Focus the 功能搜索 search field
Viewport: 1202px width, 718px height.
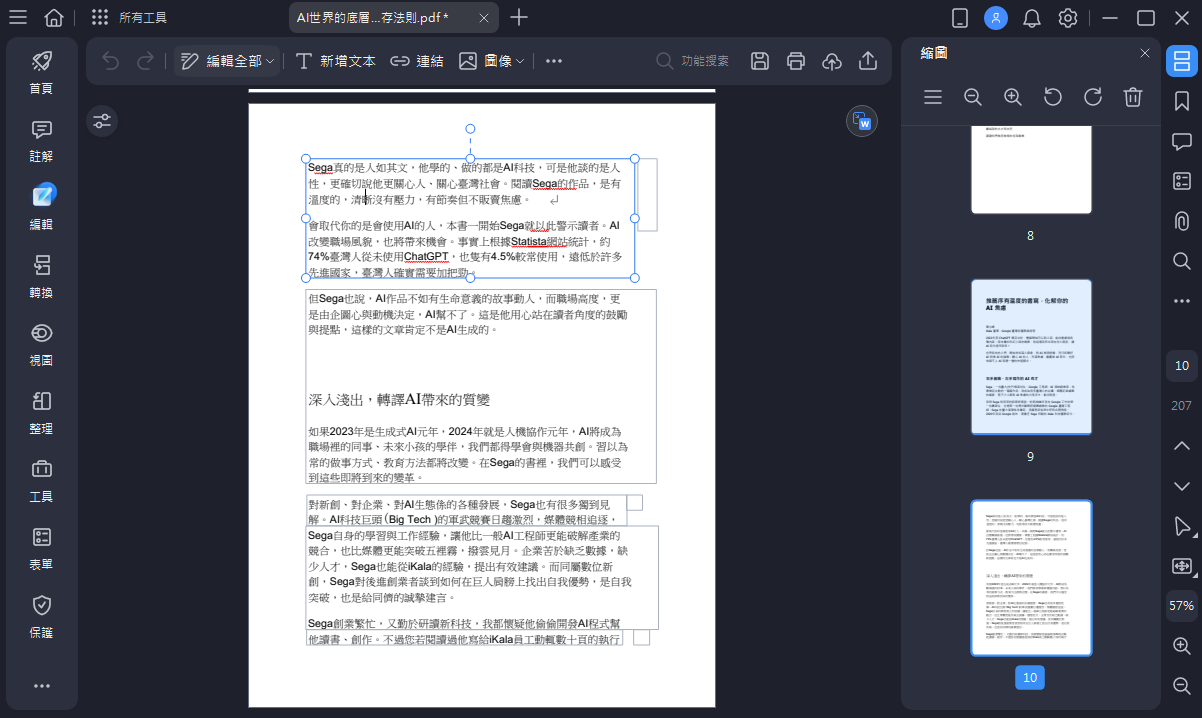pos(693,61)
